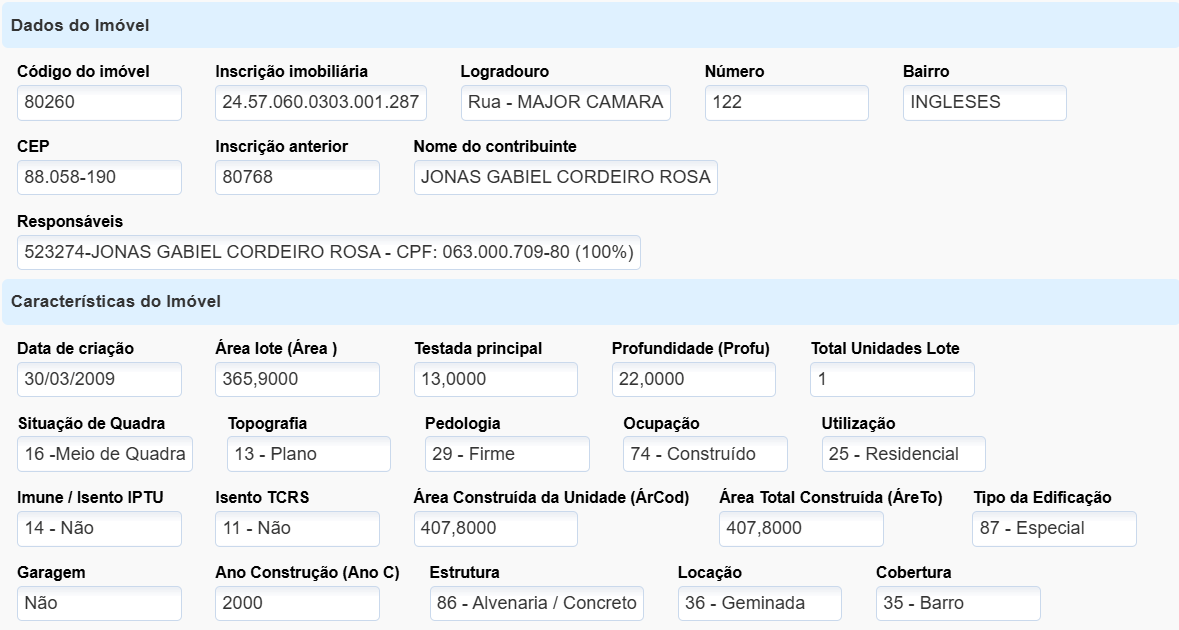Select the Responsáveis text field

click(x=329, y=252)
